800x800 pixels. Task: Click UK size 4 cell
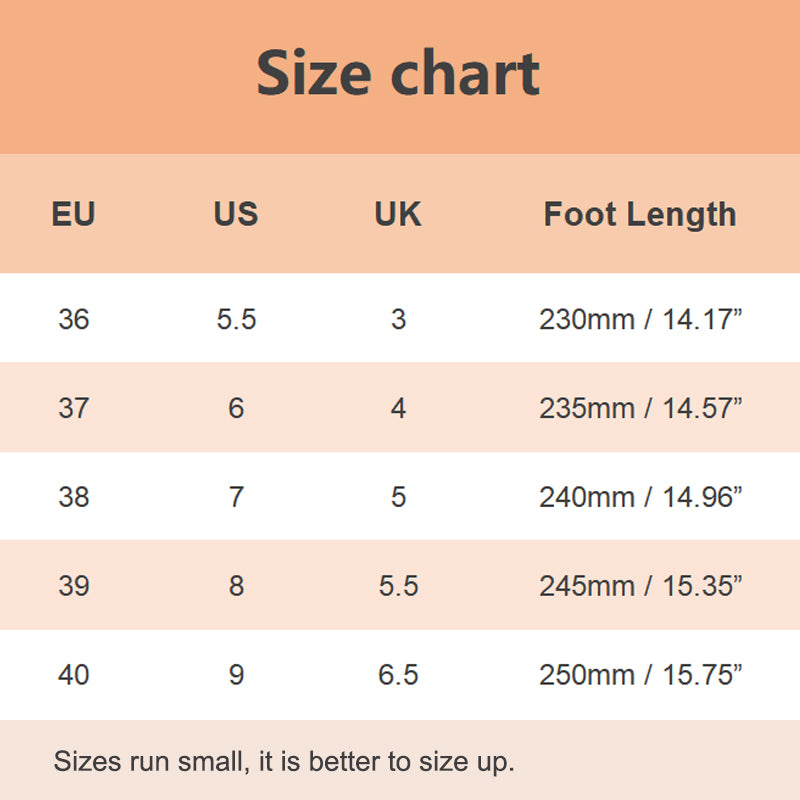pos(398,408)
